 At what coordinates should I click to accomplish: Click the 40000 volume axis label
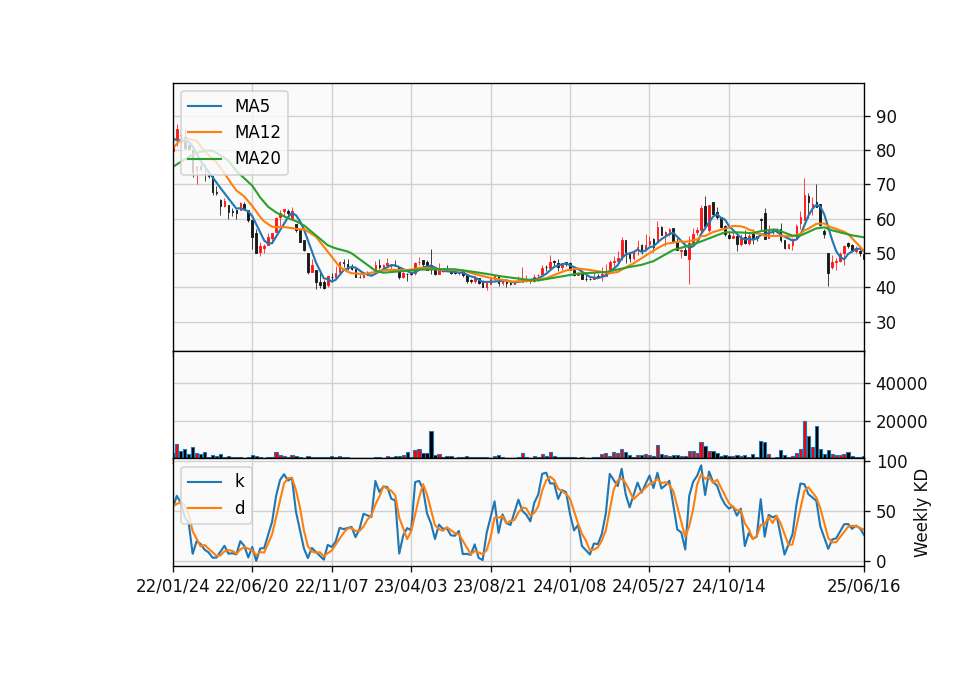901,384
